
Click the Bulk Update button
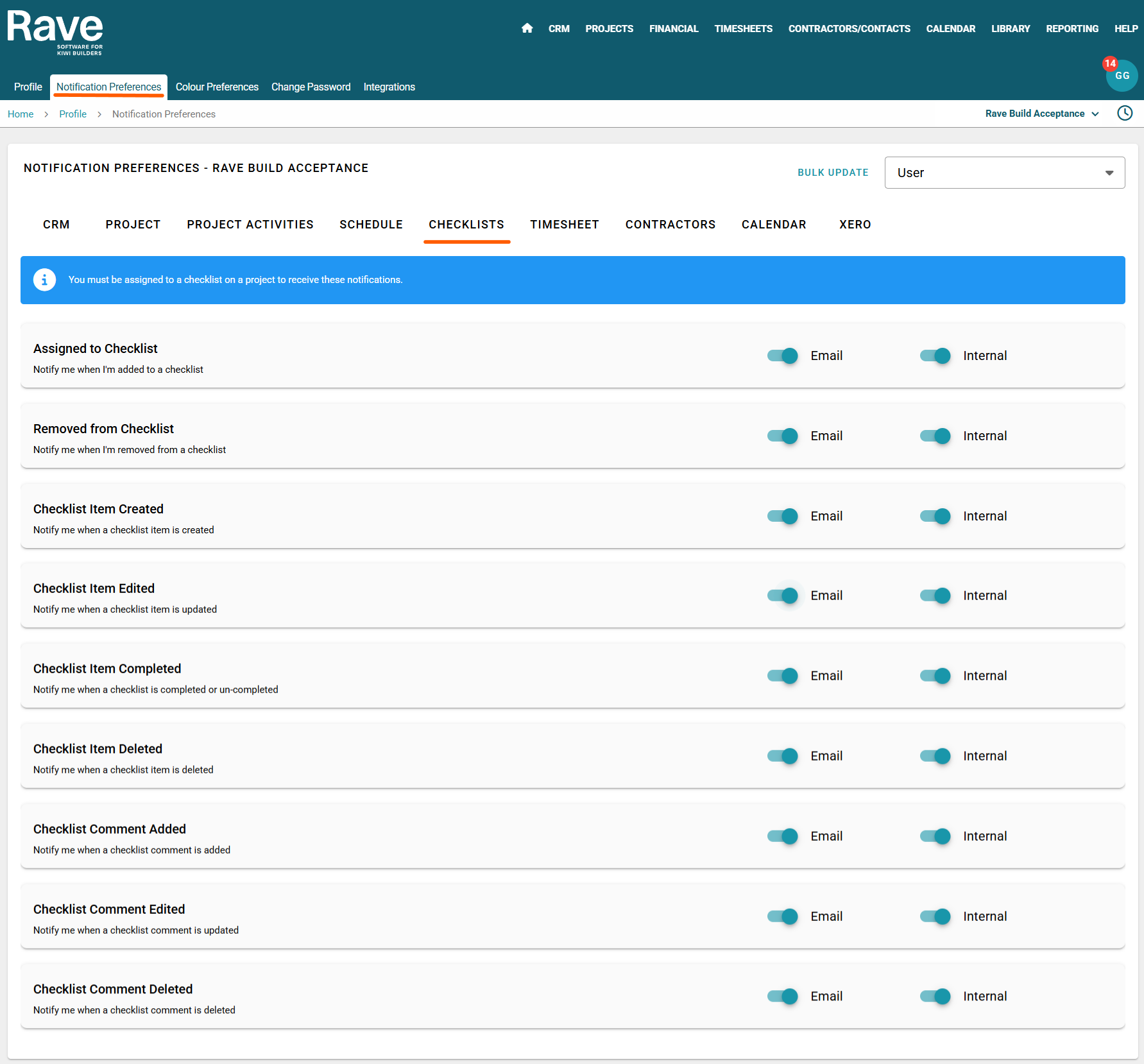point(833,173)
